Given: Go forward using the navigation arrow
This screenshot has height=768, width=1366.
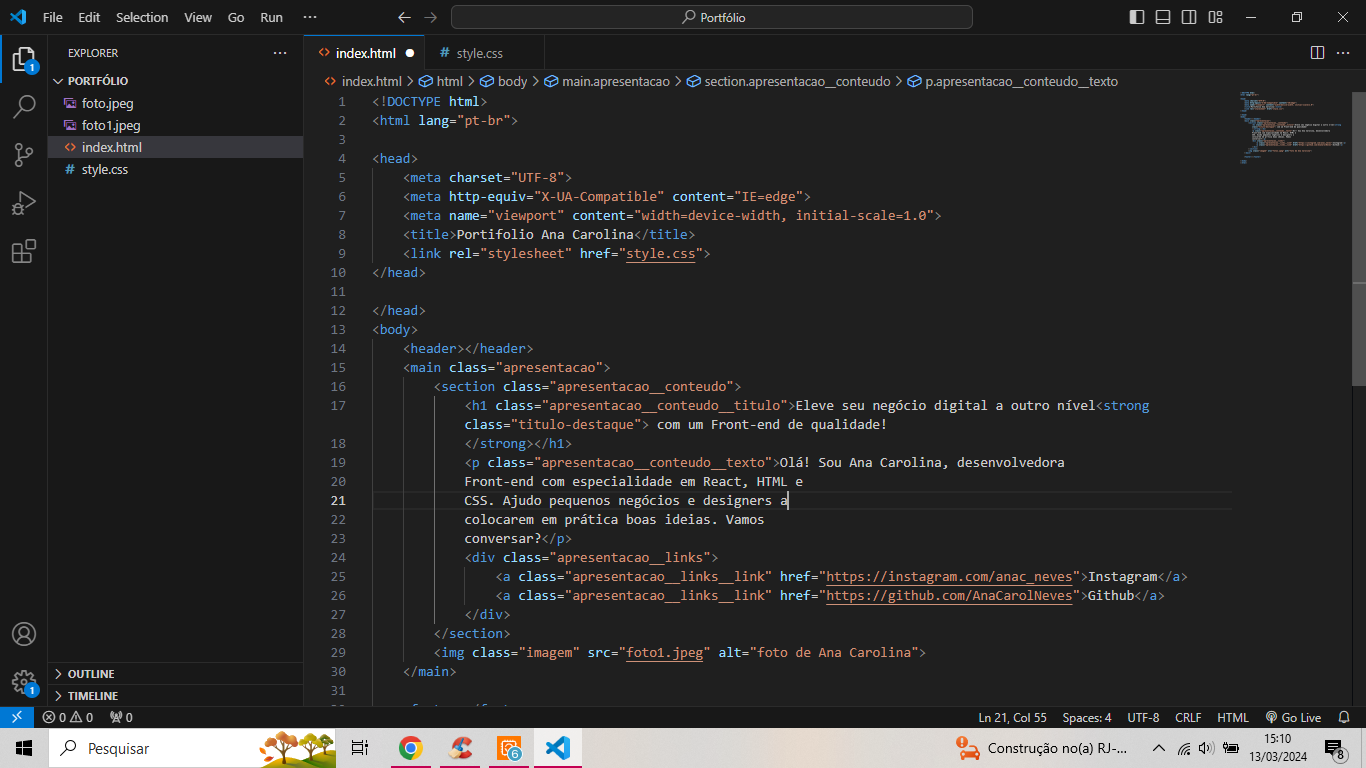Looking at the screenshot, I should tap(431, 17).
